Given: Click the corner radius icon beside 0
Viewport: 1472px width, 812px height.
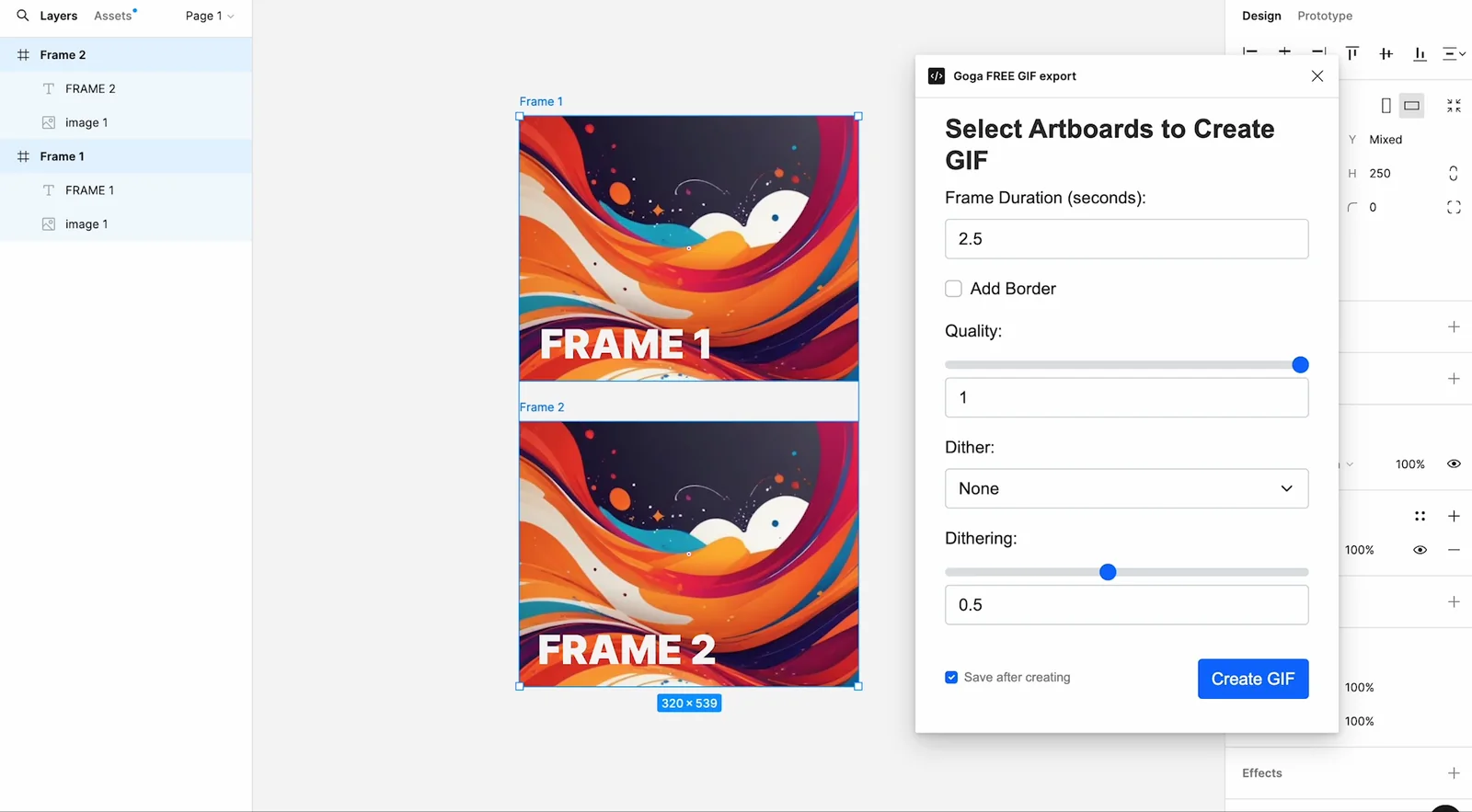Looking at the screenshot, I should [x=1352, y=207].
